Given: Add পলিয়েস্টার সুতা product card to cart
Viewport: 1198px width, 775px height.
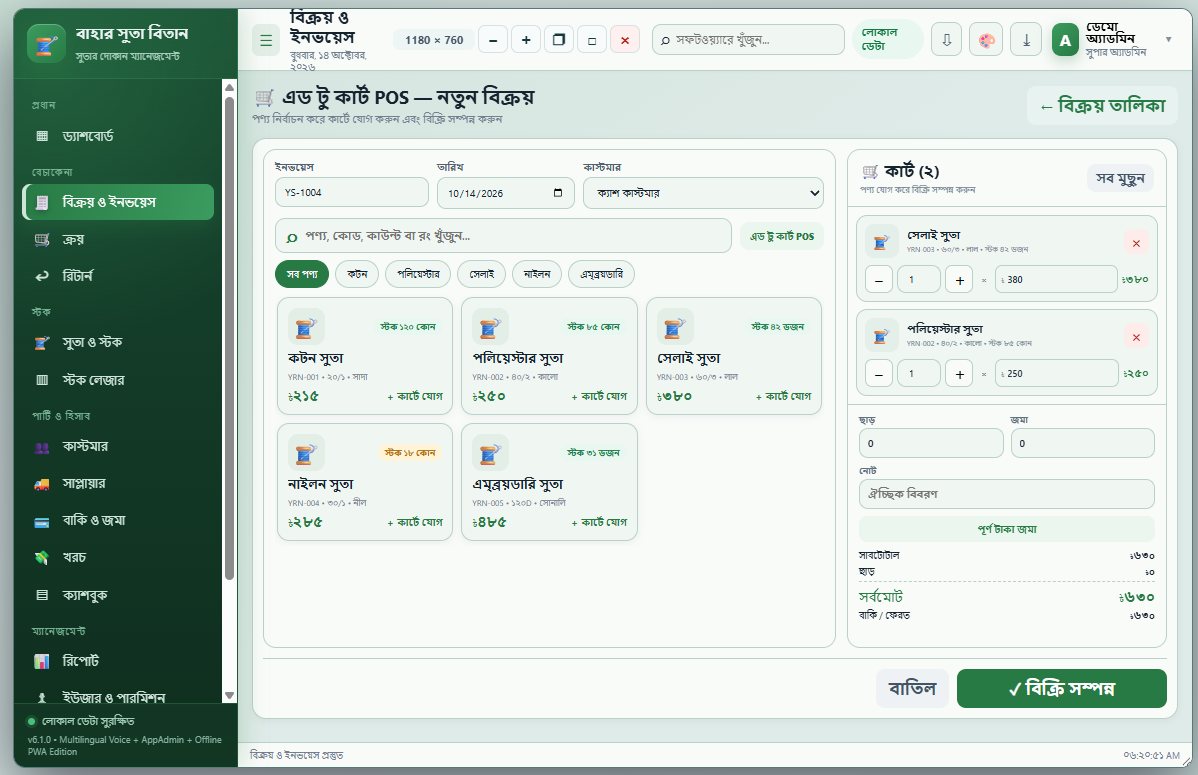Looking at the screenshot, I should coord(599,396).
